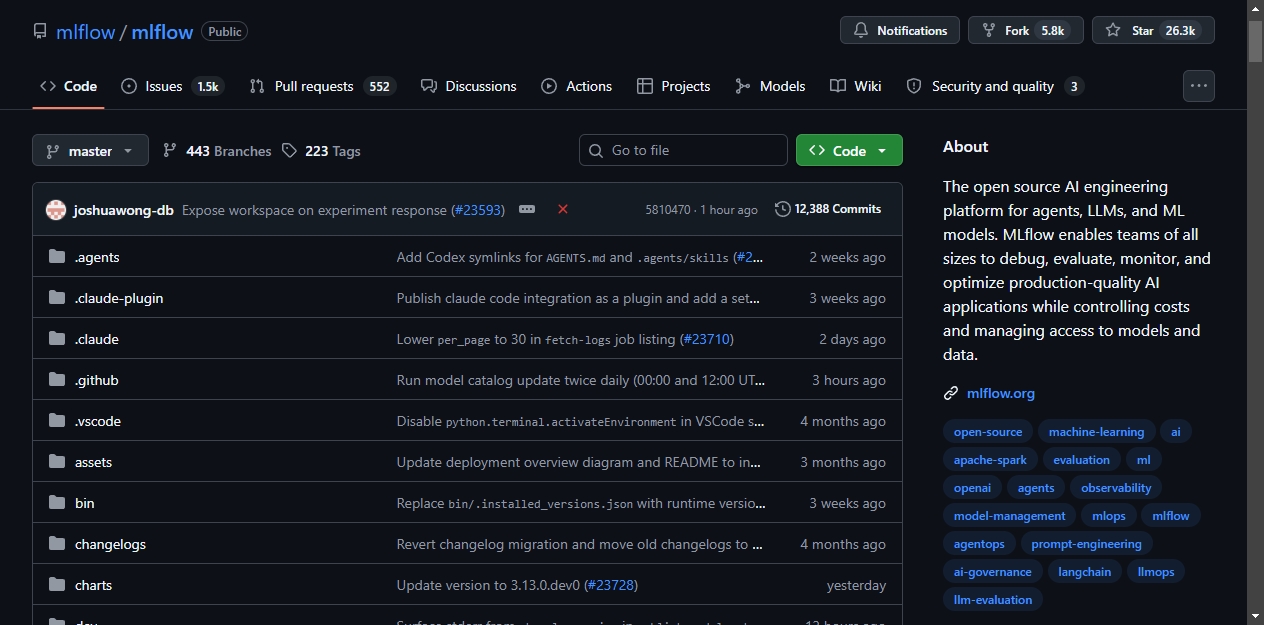This screenshot has width=1264, height=625.
Task: View 443 Branches link
Action: click(x=217, y=151)
